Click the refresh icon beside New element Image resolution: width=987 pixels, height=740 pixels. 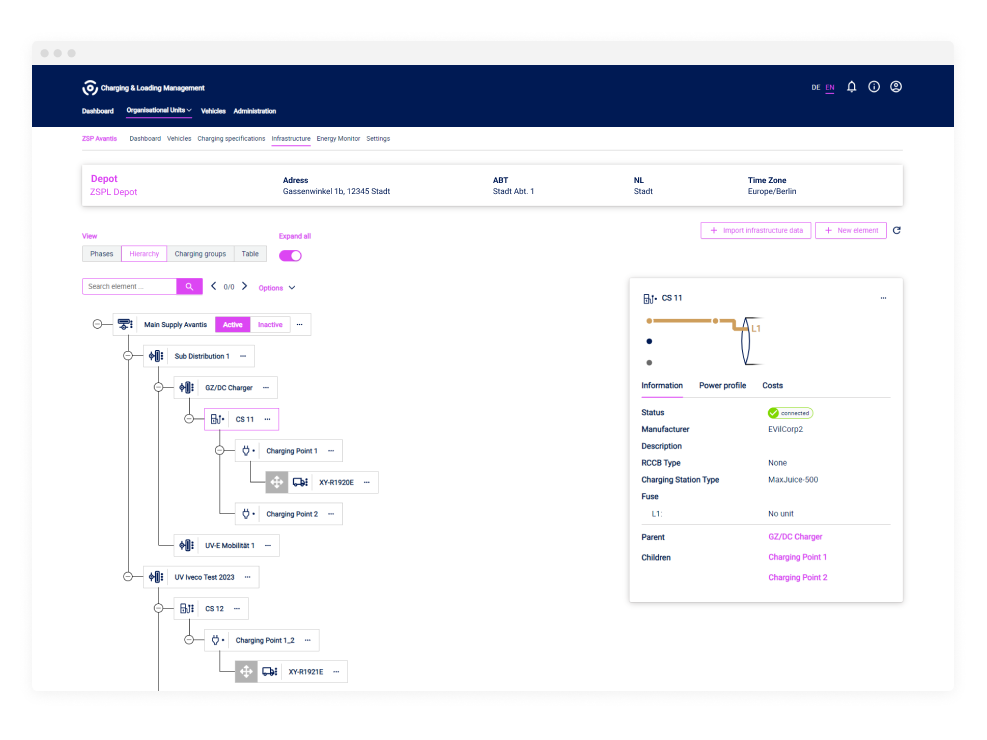pos(897,231)
